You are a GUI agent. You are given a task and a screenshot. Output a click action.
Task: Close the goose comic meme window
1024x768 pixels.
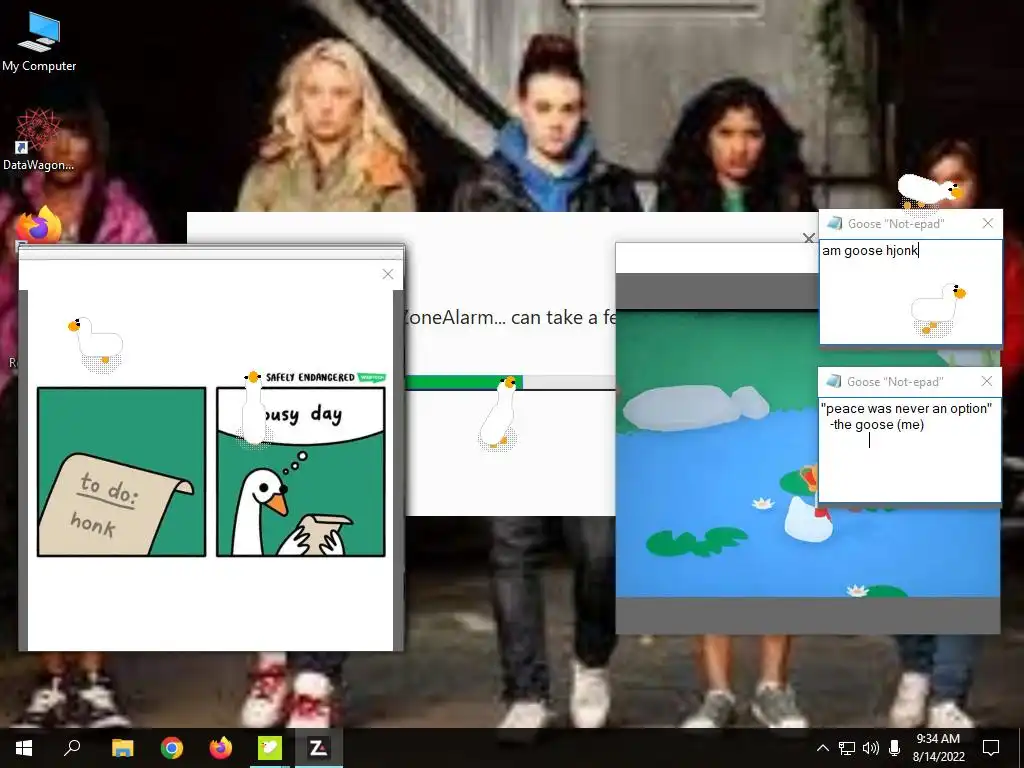[388, 274]
